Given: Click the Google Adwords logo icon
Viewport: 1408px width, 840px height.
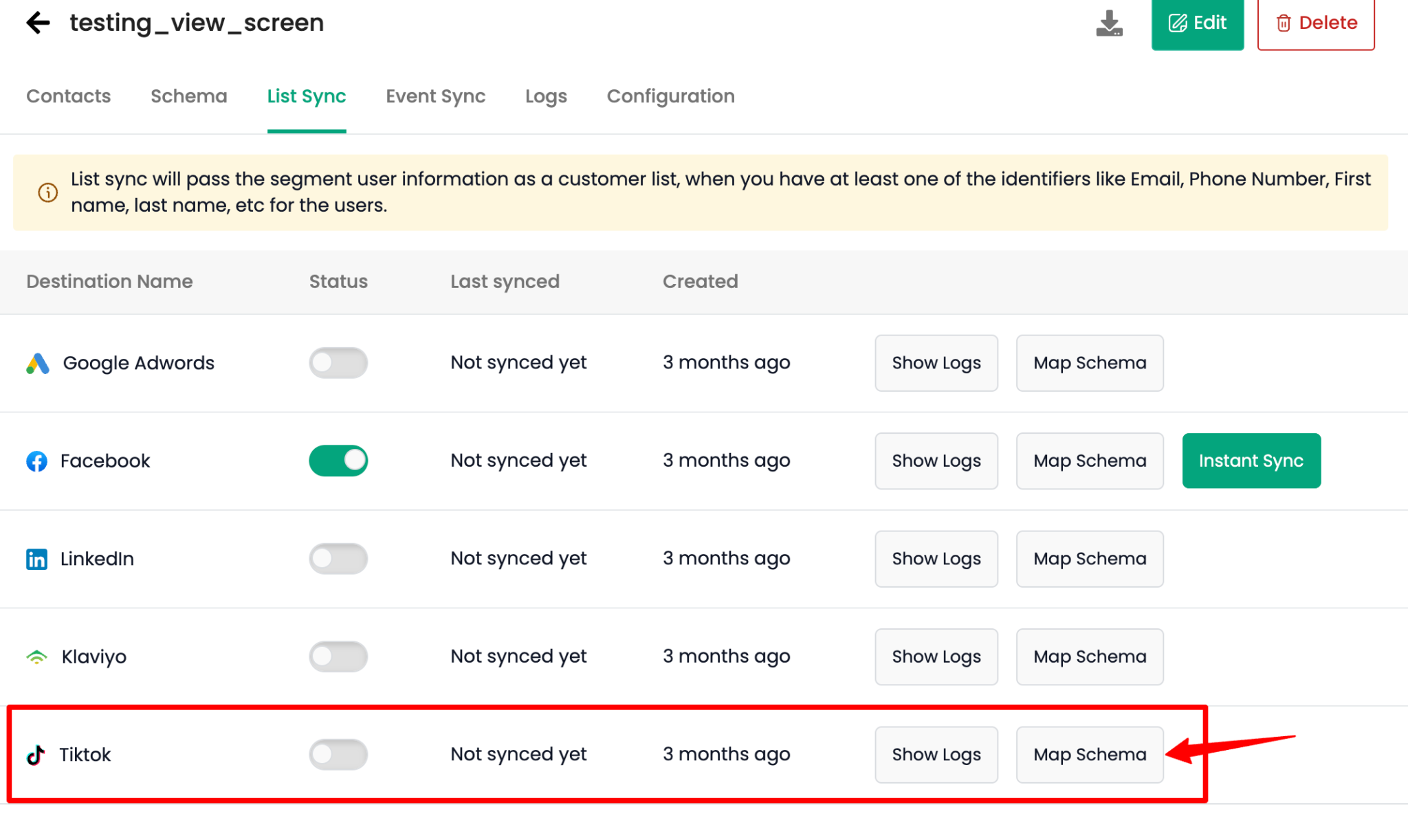Looking at the screenshot, I should (x=38, y=363).
